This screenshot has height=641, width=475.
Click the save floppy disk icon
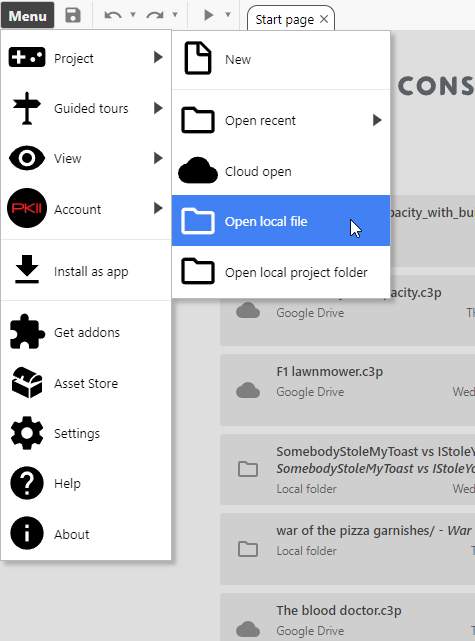[x=73, y=15]
